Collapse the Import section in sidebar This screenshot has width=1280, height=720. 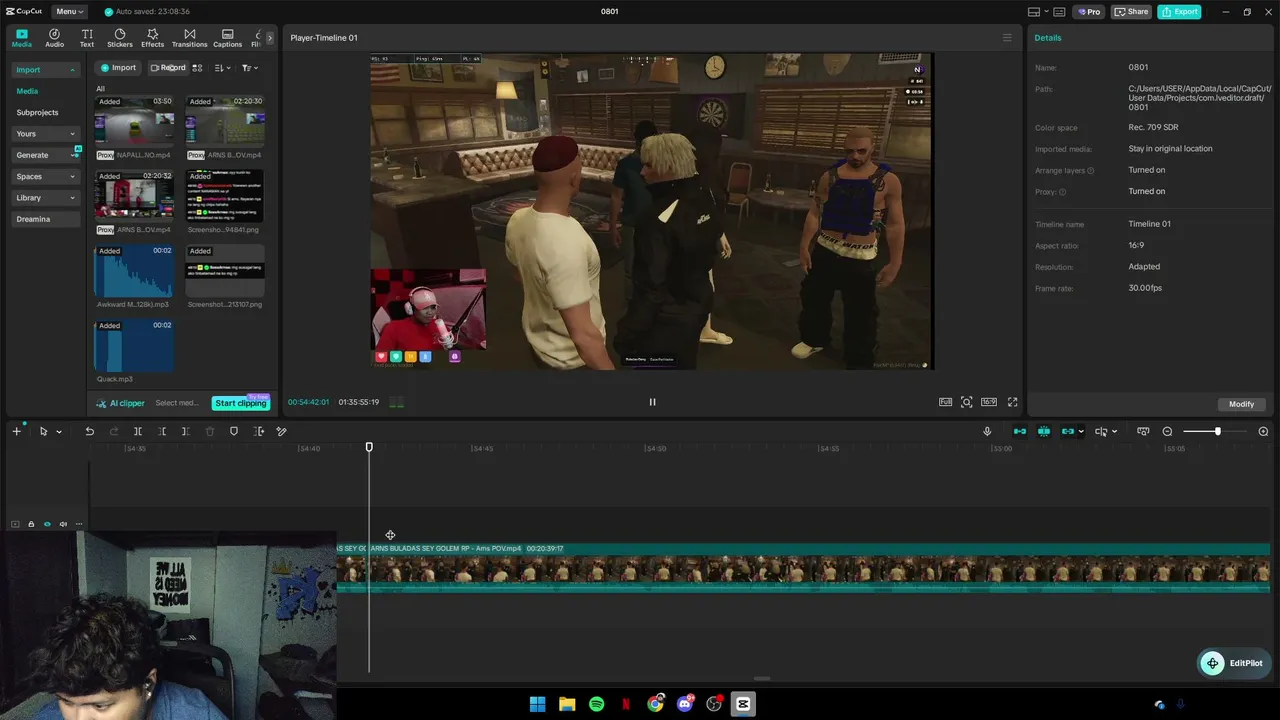45,70
